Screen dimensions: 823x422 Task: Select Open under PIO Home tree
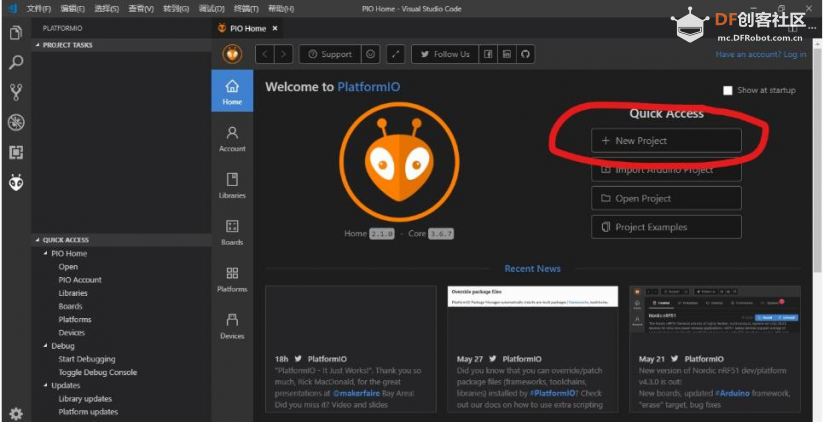68,267
